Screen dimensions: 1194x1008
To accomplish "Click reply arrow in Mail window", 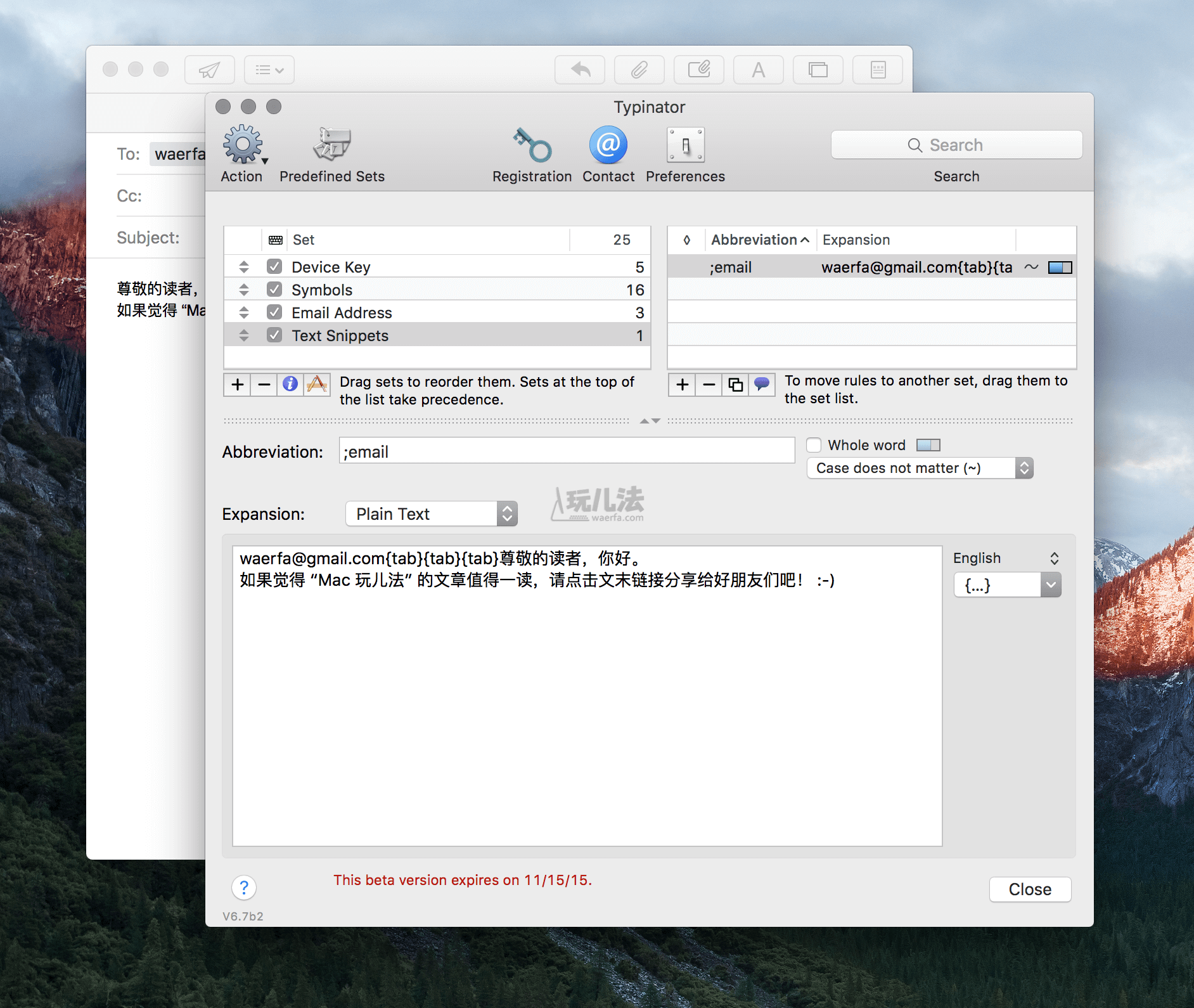I will [x=580, y=70].
